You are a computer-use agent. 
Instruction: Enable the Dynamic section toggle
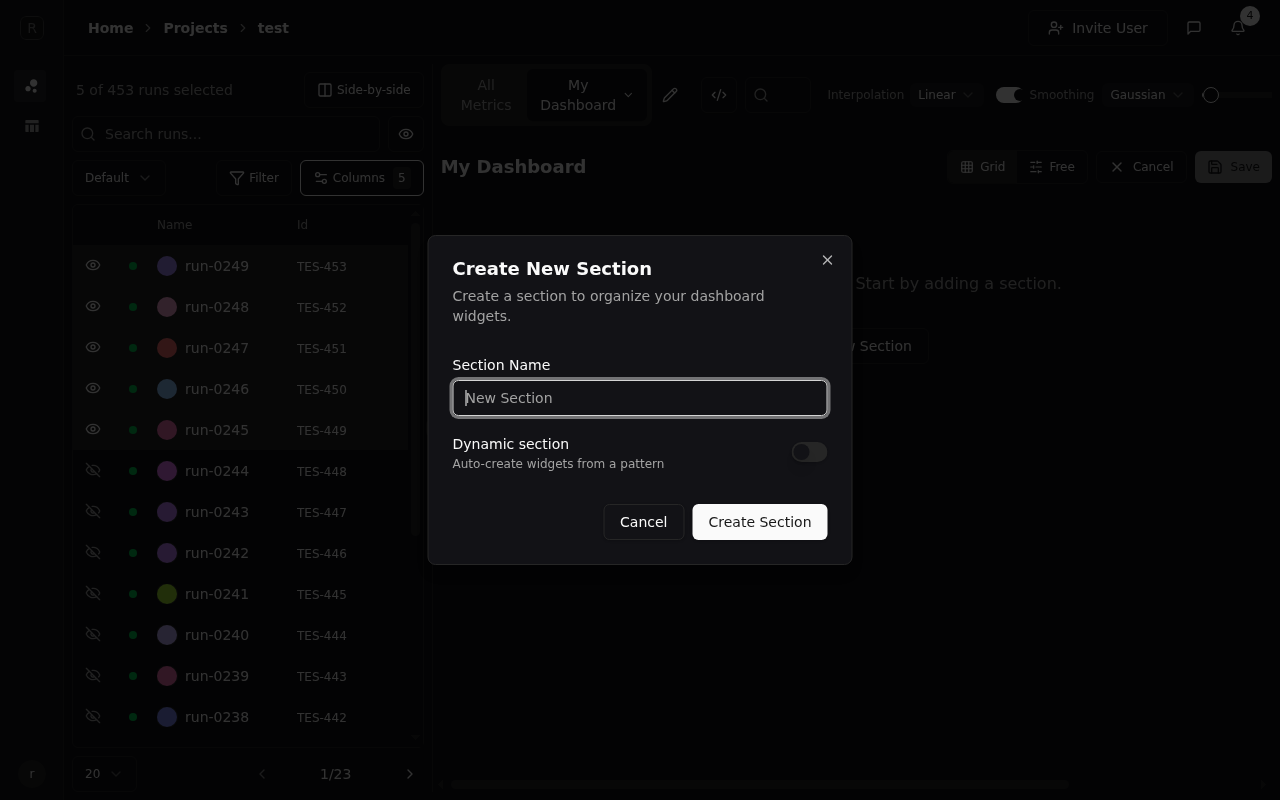809,452
